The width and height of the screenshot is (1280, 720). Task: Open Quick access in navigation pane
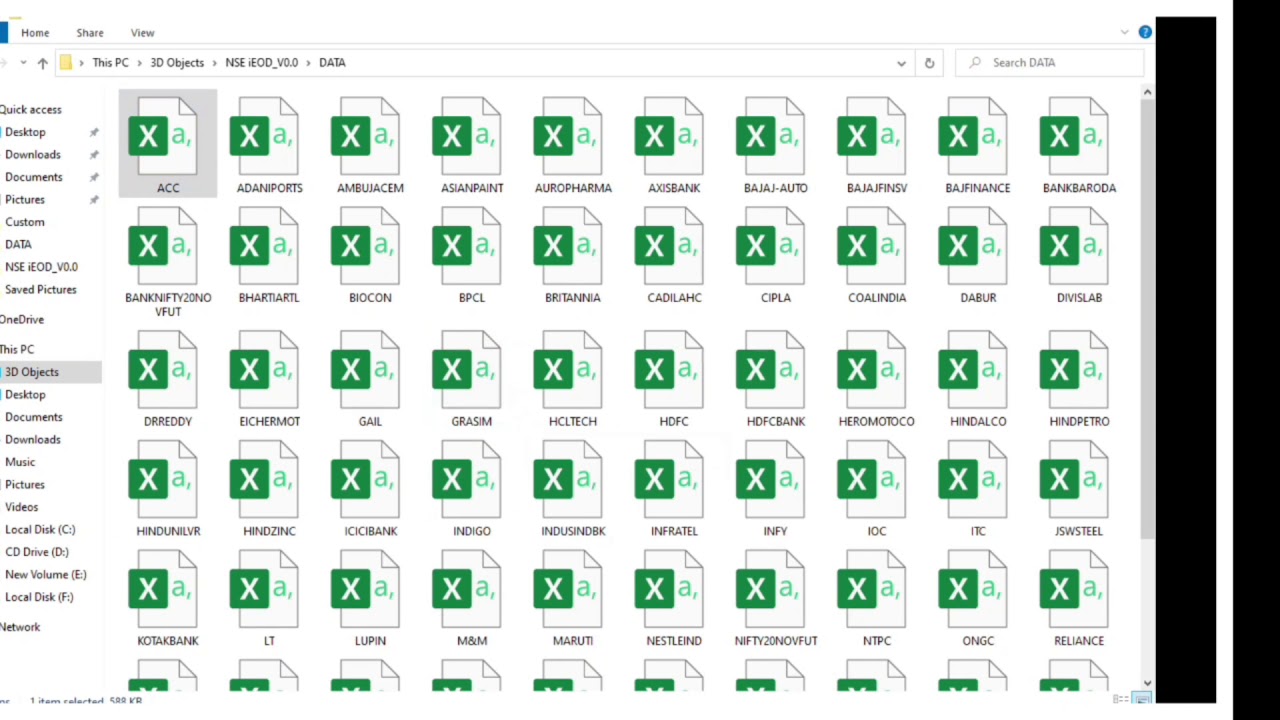click(31, 110)
